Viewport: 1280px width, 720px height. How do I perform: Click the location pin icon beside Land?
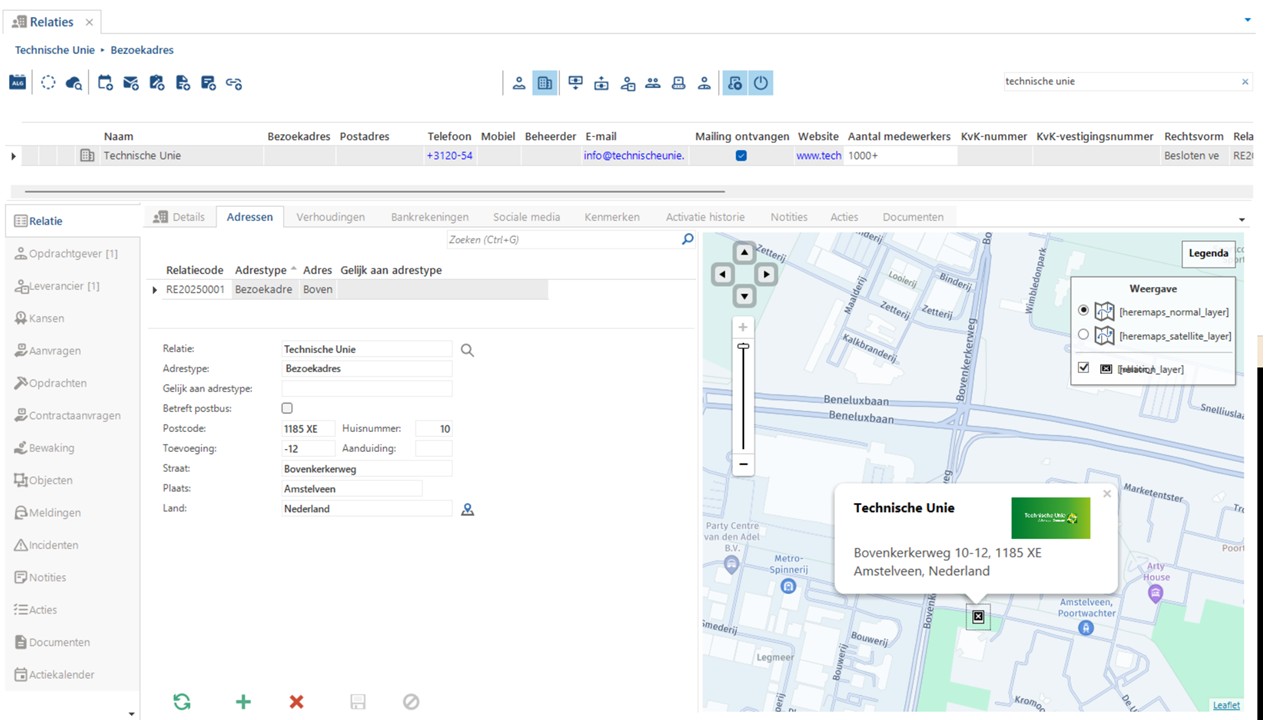click(467, 509)
